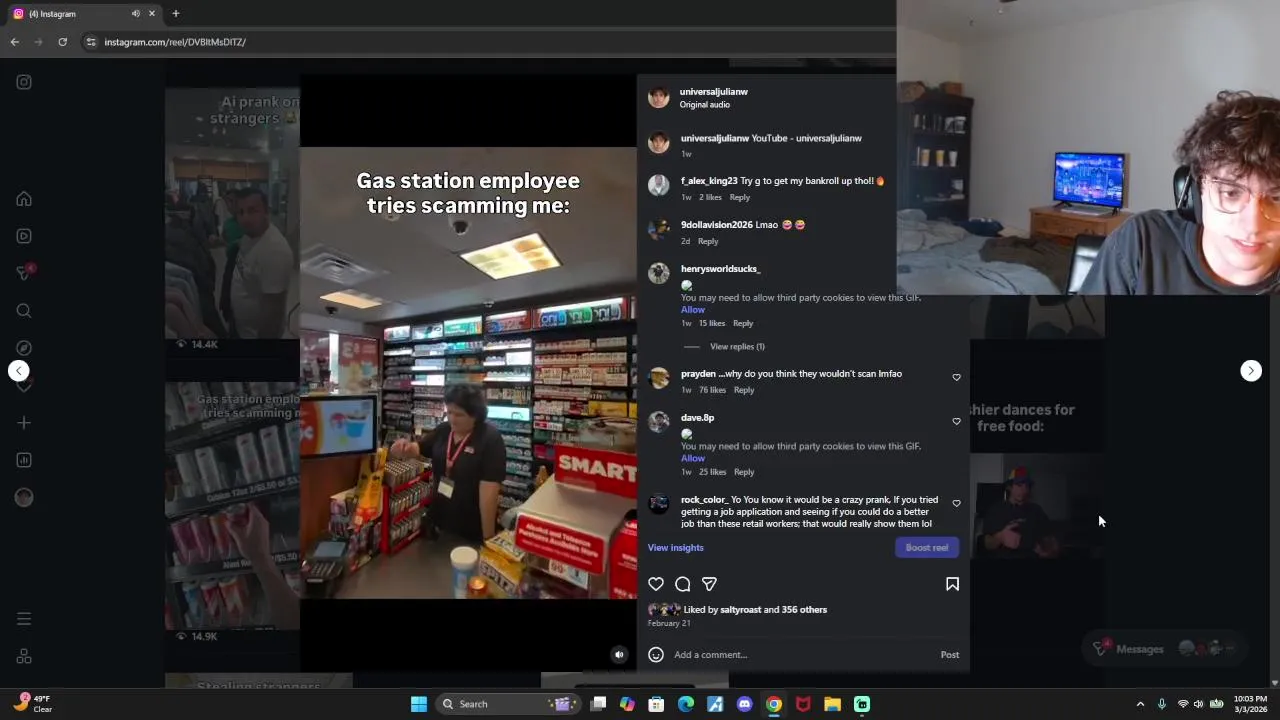Open Instagram logo home link in sidebar
This screenshot has width=1280, height=720.
point(24,82)
